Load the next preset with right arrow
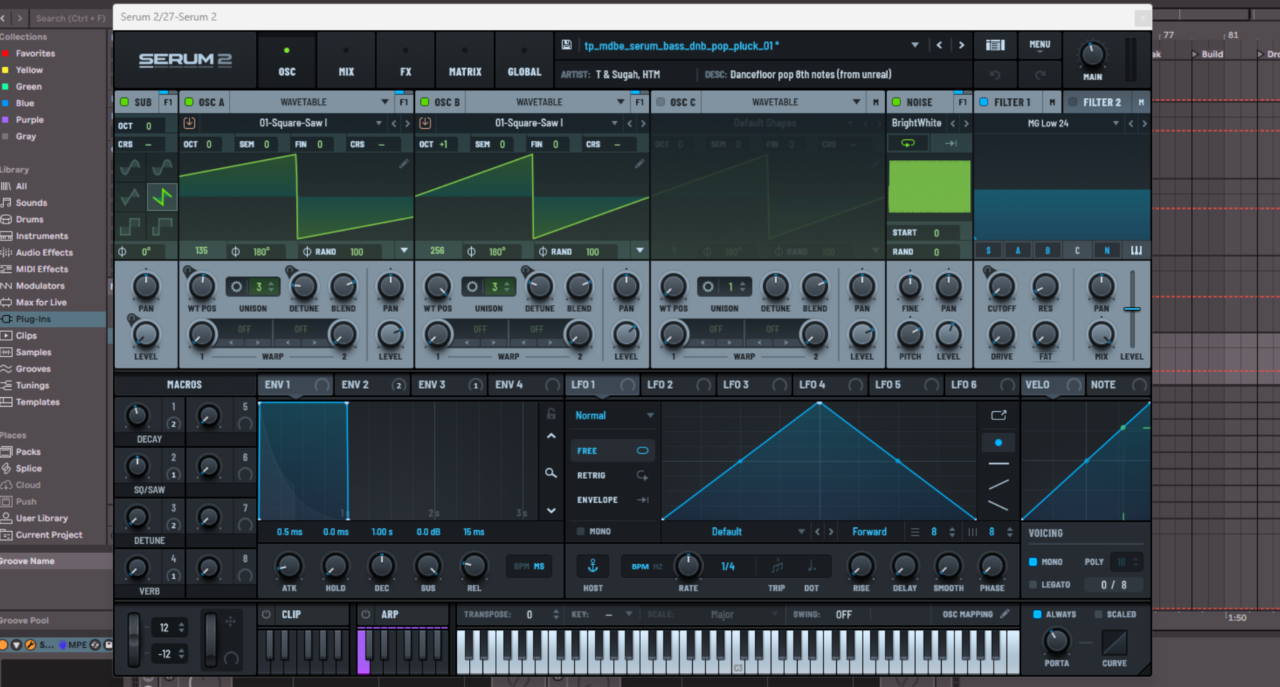The height and width of the screenshot is (687, 1280). click(961, 45)
